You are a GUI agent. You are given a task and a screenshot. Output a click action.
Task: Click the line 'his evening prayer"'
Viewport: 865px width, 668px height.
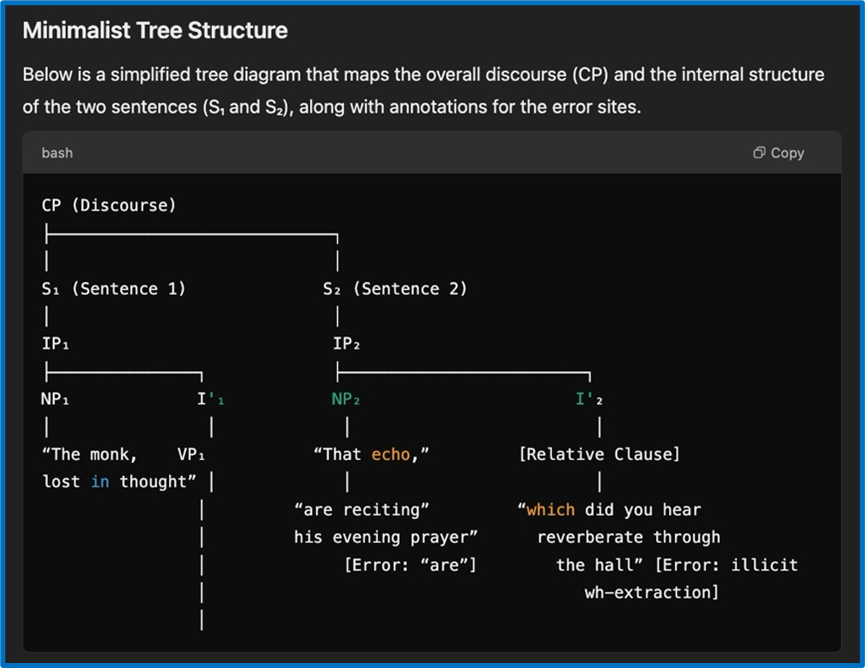point(386,537)
